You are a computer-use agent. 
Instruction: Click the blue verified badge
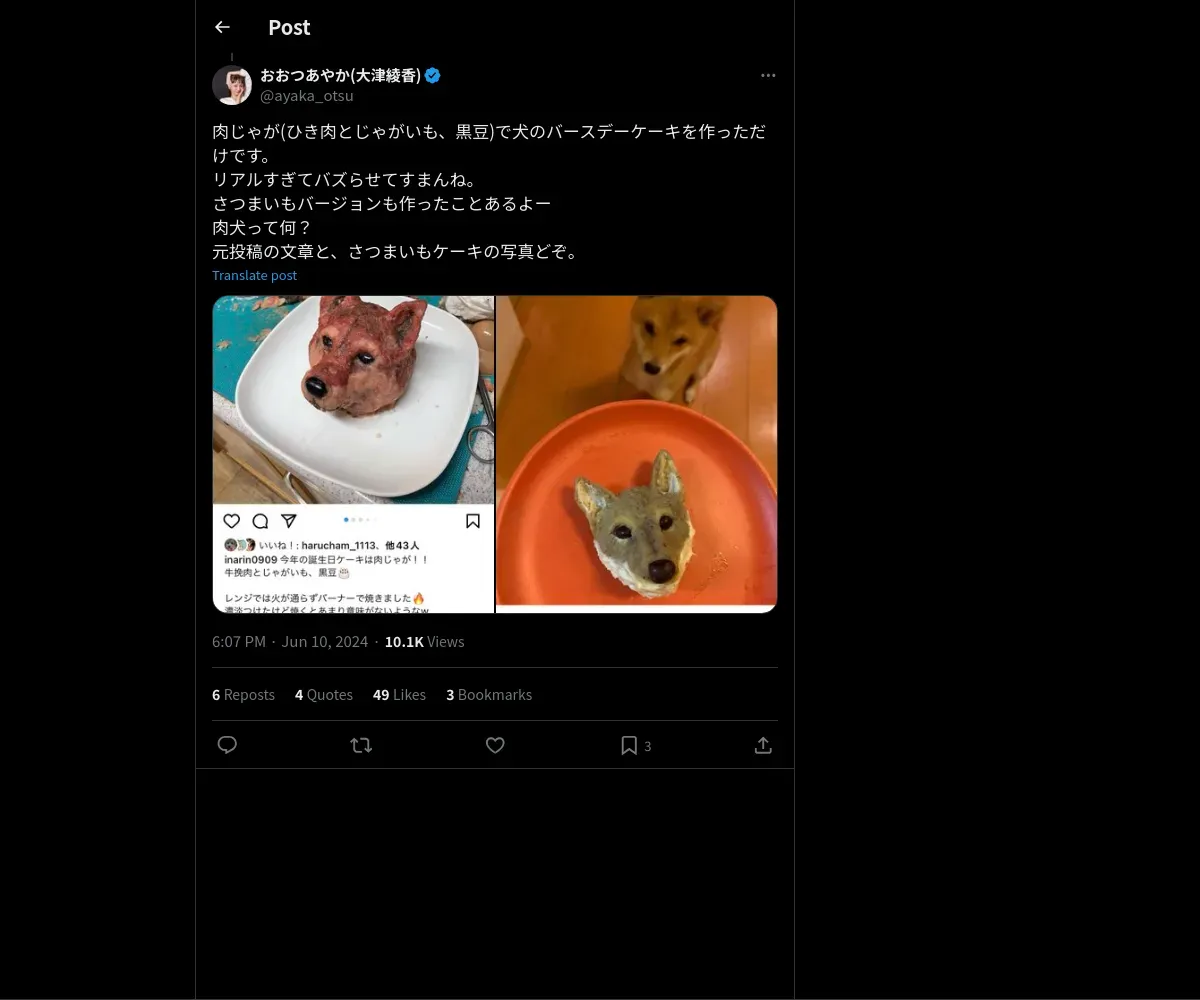[433, 75]
